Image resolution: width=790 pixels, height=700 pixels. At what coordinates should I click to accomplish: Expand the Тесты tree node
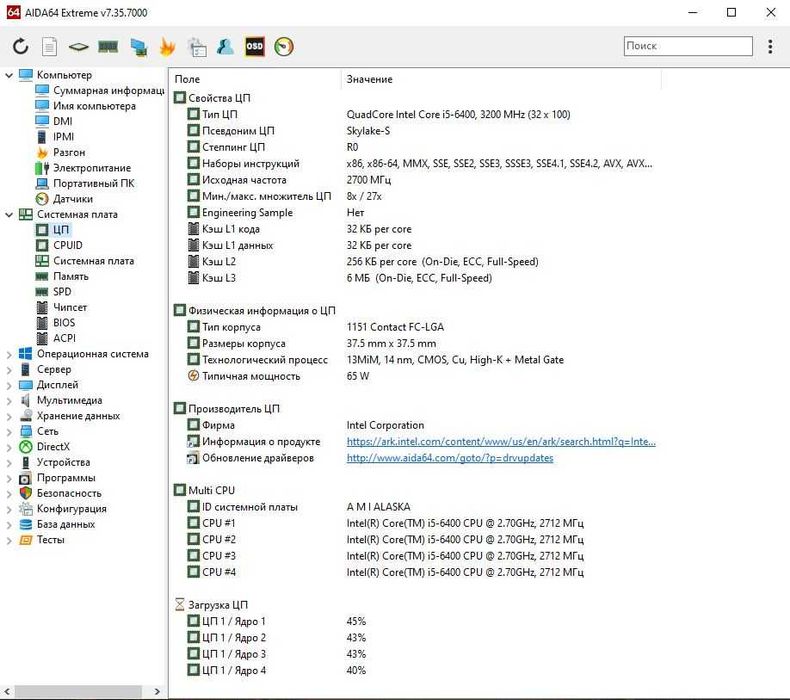pos(9,540)
